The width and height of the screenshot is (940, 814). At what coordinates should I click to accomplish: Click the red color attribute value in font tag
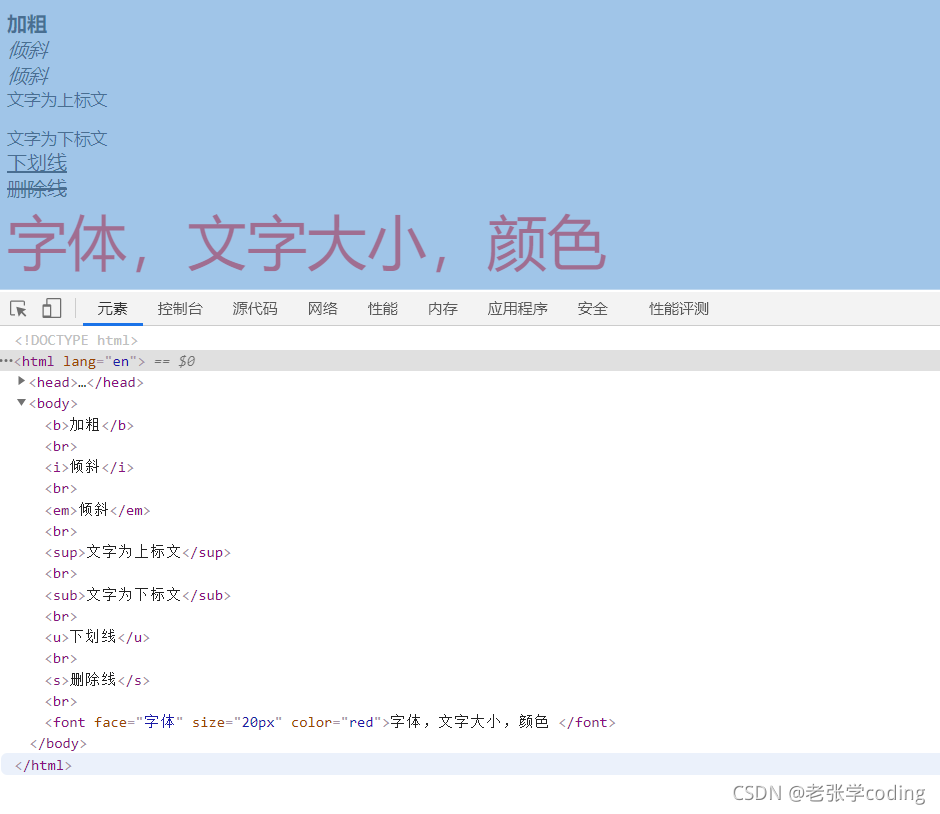pyautogui.click(x=361, y=722)
